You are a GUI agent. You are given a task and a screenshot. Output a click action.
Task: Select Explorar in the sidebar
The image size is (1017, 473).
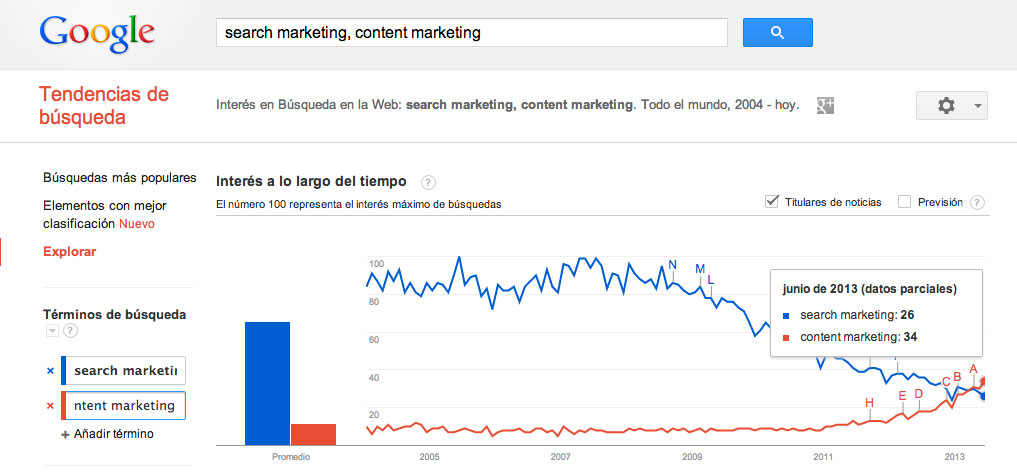[x=69, y=252]
